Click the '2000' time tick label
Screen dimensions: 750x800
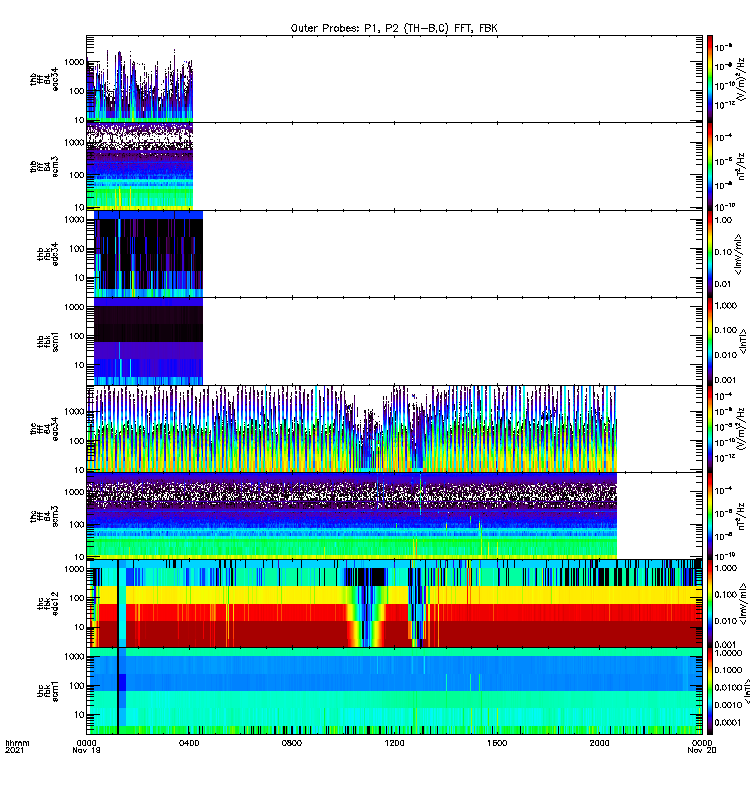point(599,743)
